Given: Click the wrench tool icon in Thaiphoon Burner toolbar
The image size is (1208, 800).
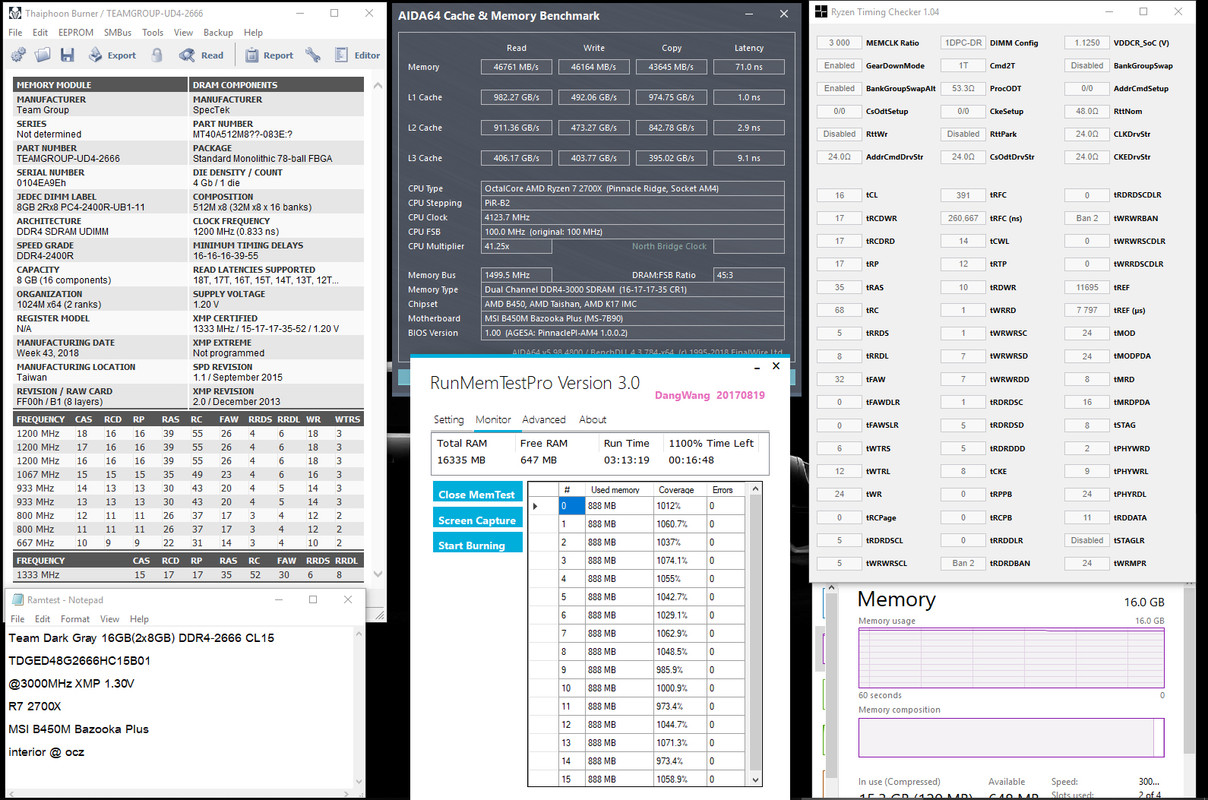Looking at the screenshot, I should [x=313, y=55].
